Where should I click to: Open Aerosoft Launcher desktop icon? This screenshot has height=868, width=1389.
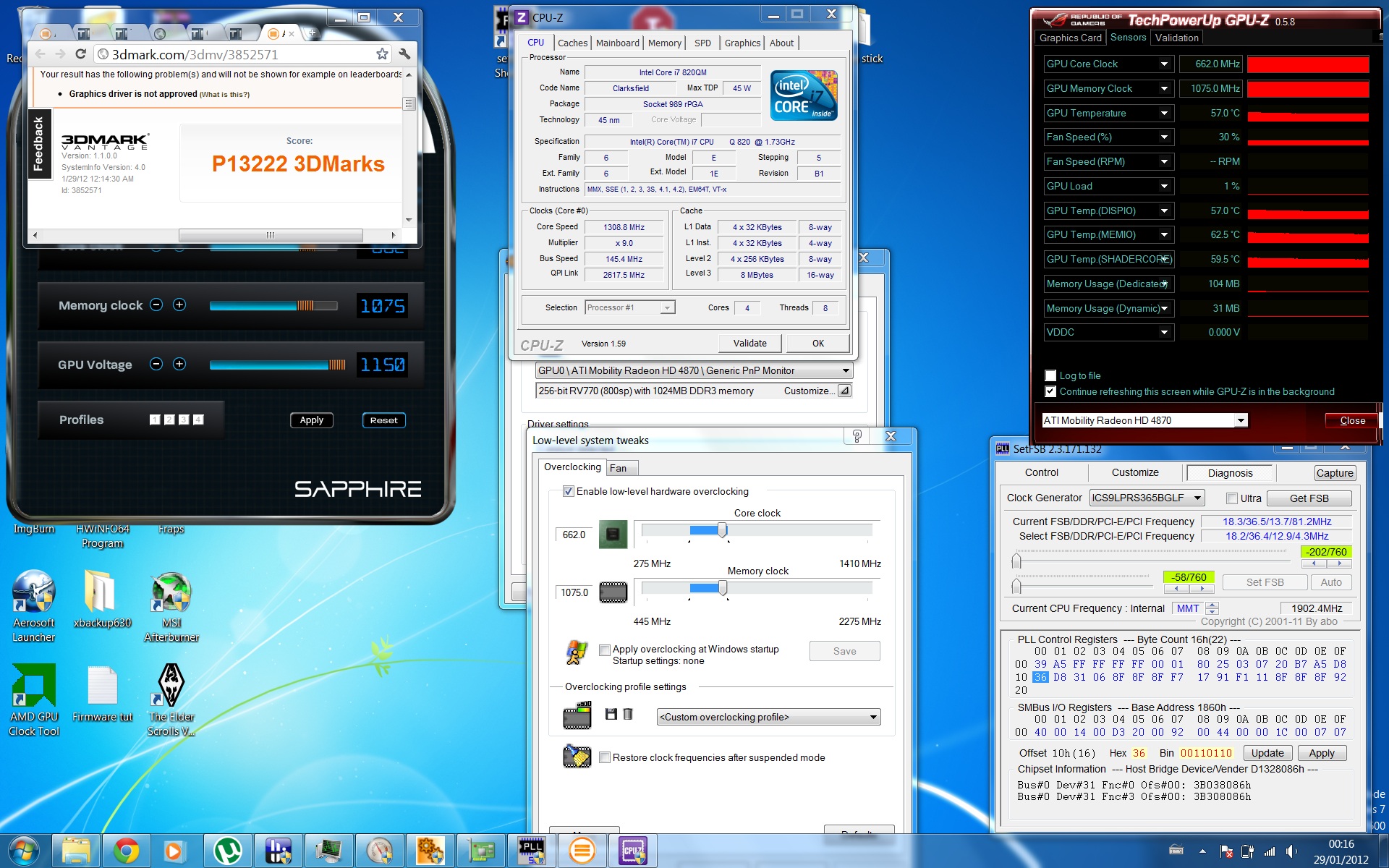point(34,608)
